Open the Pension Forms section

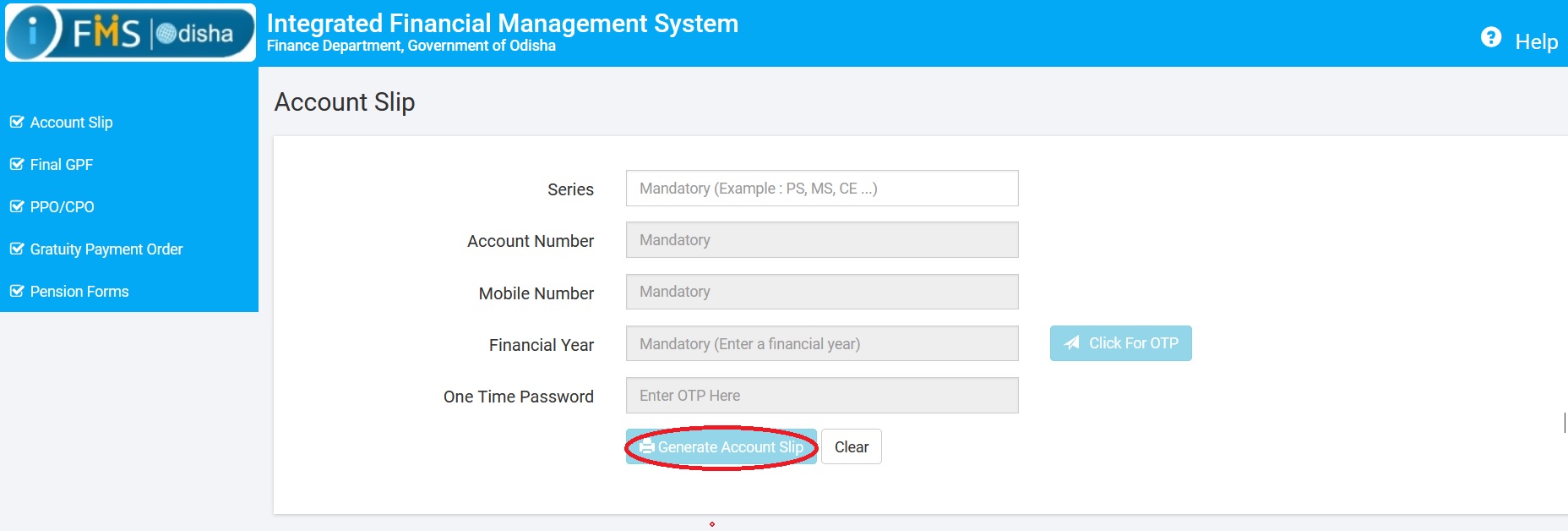(x=79, y=292)
